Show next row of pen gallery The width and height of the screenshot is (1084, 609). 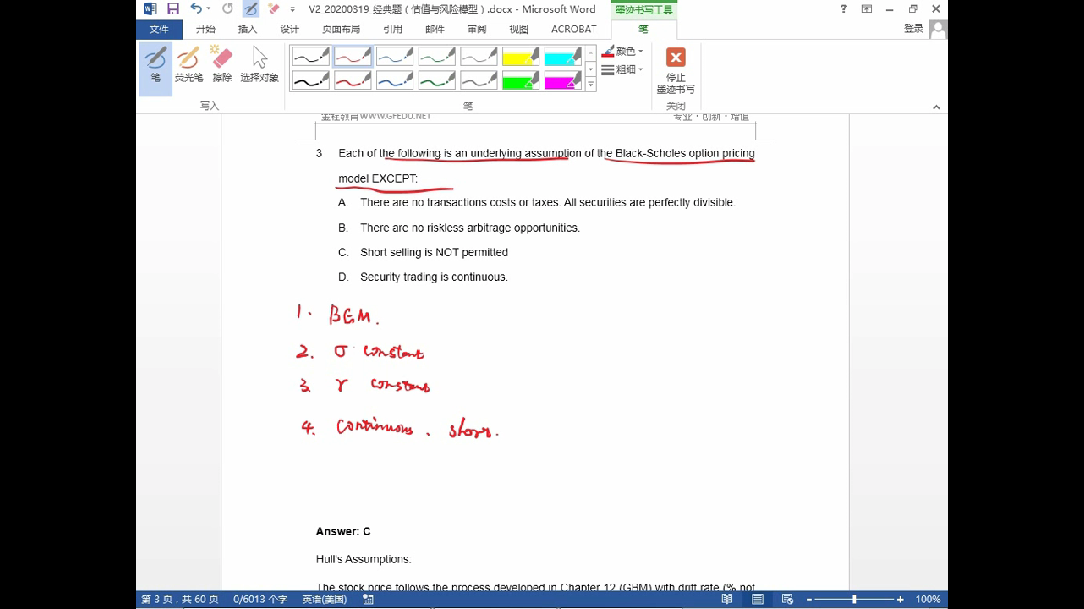(x=591, y=69)
